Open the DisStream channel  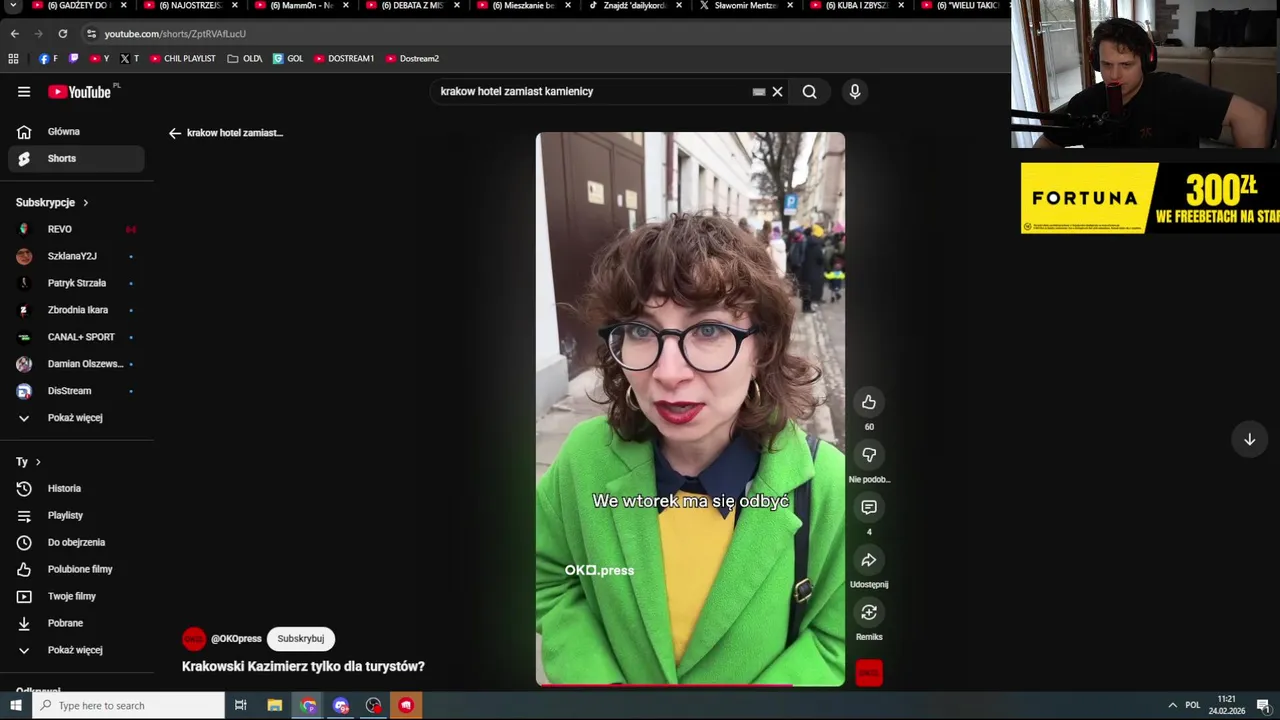pyautogui.click(x=76, y=391)
